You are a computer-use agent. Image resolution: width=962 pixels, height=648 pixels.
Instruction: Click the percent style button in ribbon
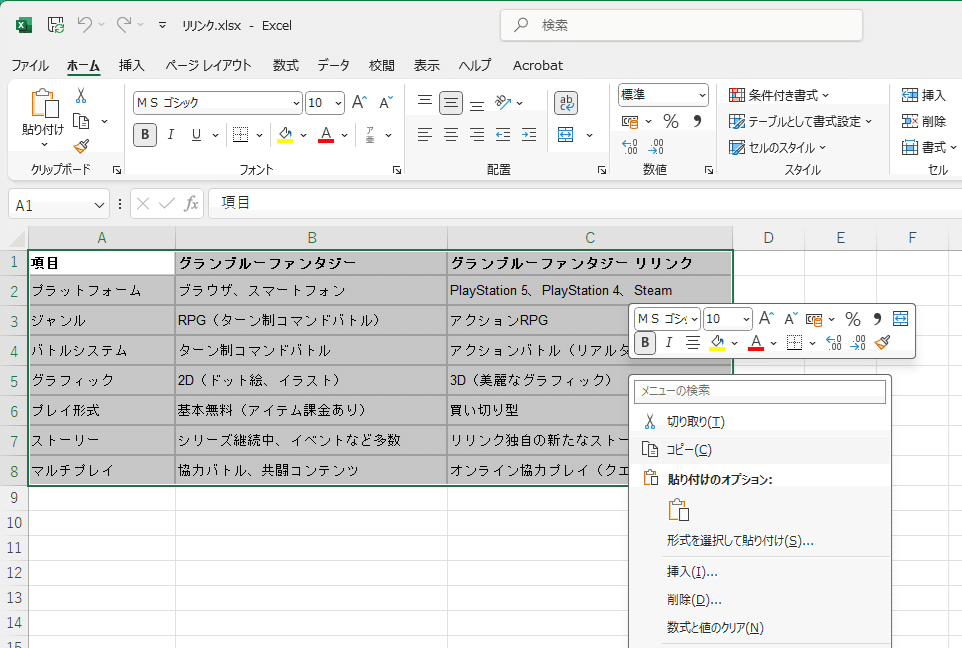tap(671, 122)
